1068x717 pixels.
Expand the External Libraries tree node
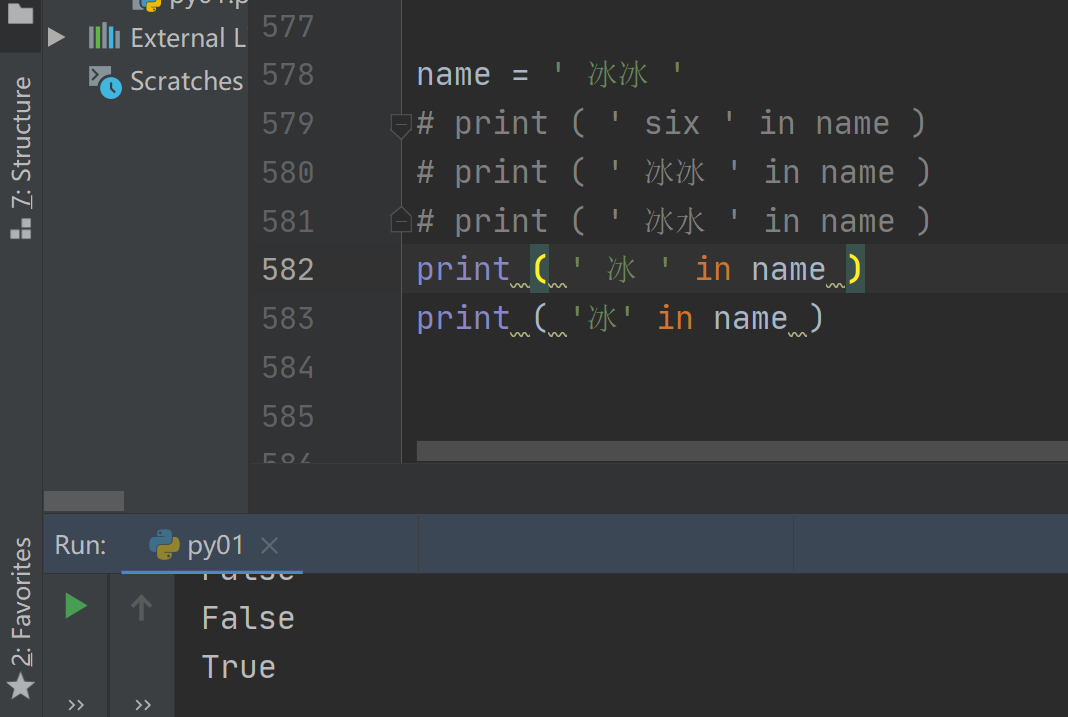[x=57, y=37]
